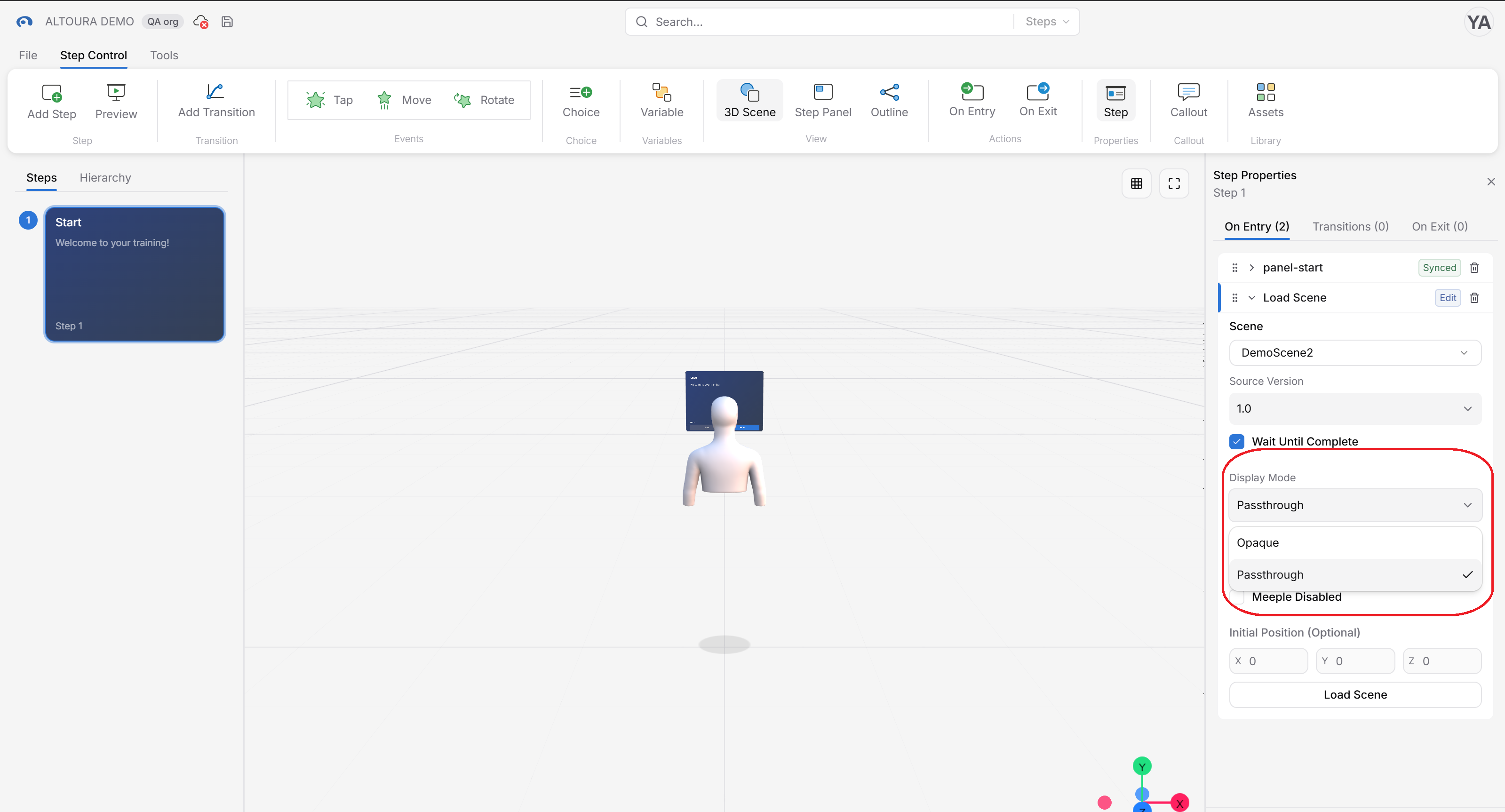
Task: Click the Y initial position field
Action: point(1355,661)
